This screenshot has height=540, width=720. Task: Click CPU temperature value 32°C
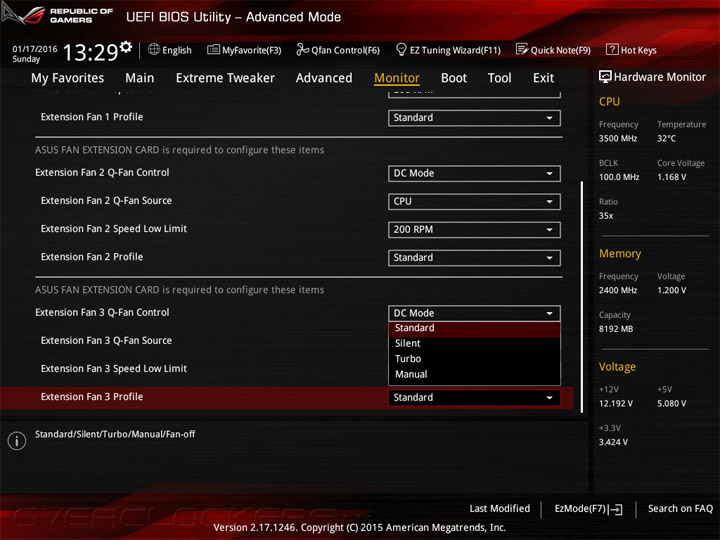tap(666, 139)
